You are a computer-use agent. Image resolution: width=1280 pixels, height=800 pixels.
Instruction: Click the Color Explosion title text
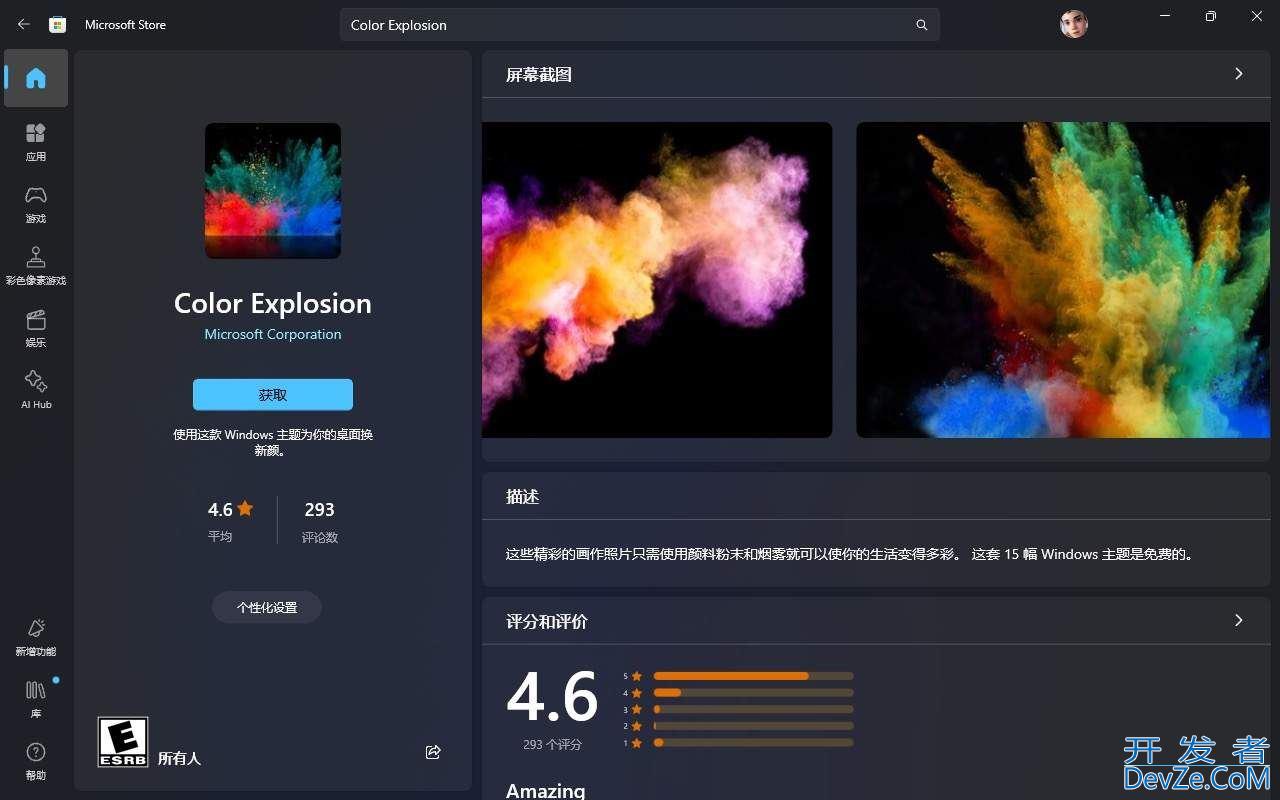tap(273, 303)
